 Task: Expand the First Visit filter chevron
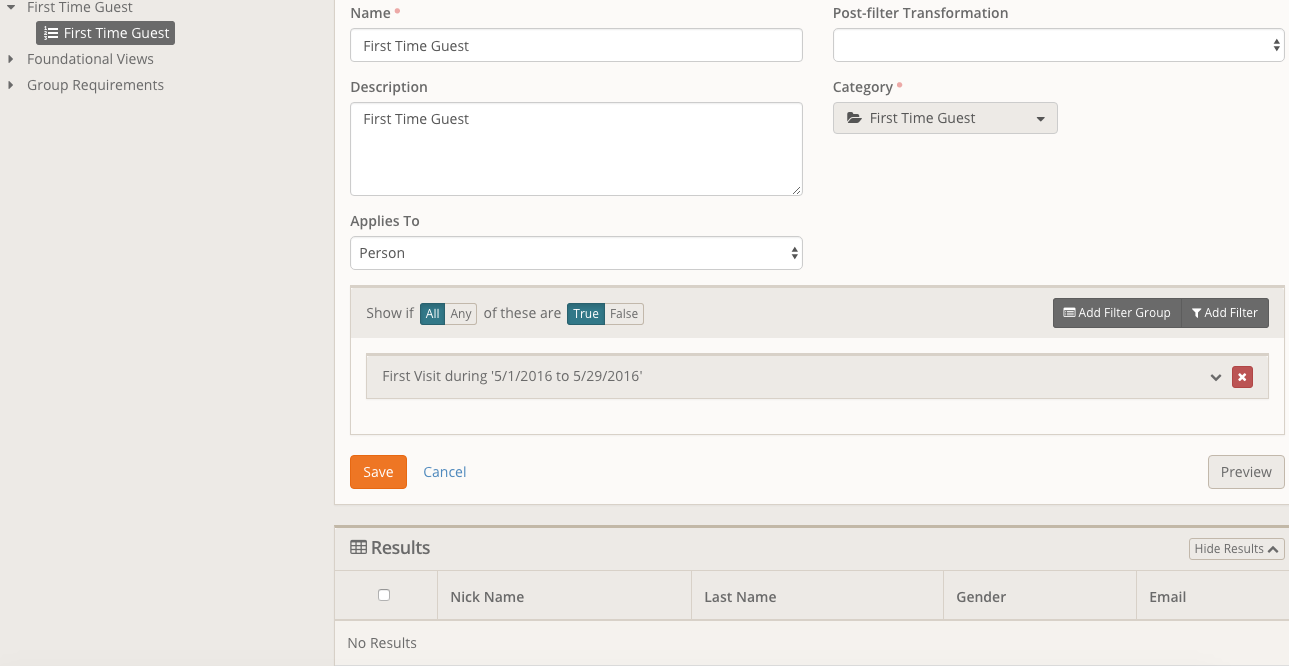[1216, 377]
